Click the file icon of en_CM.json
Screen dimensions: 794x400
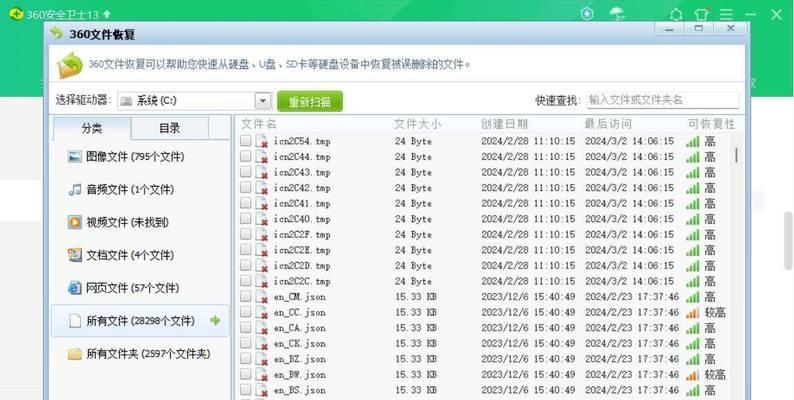pos(261,297)
